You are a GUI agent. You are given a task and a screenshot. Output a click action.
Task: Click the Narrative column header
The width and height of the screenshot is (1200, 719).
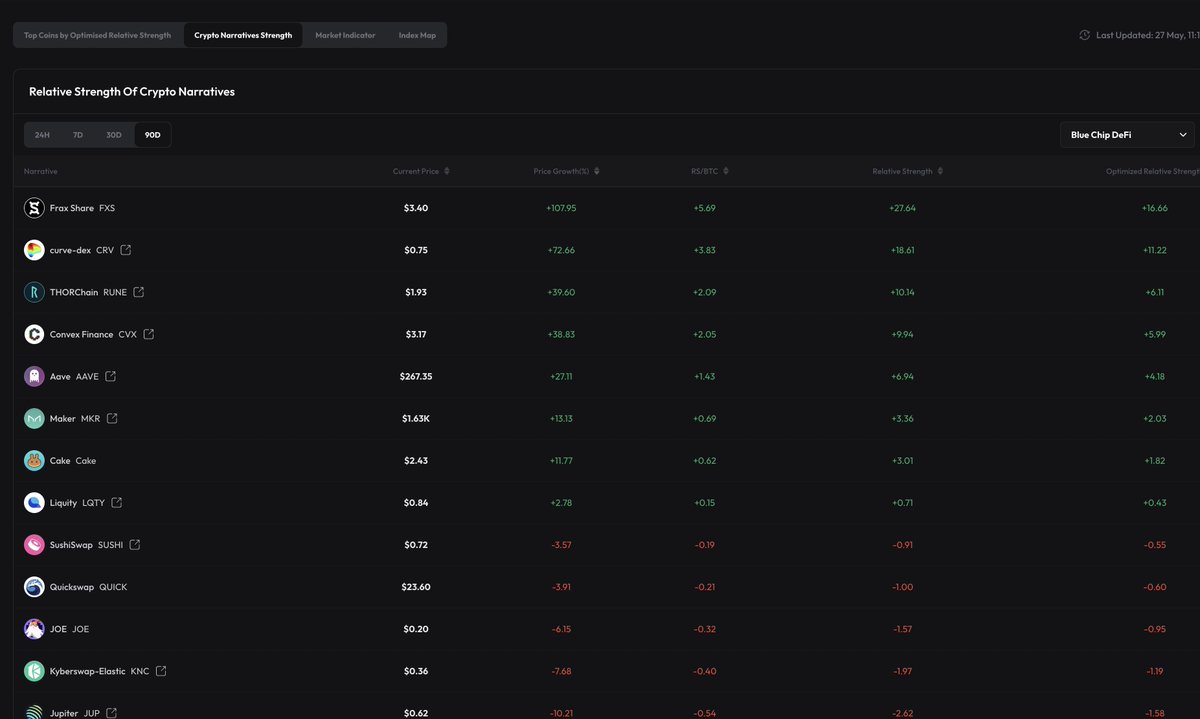point(41,171)
